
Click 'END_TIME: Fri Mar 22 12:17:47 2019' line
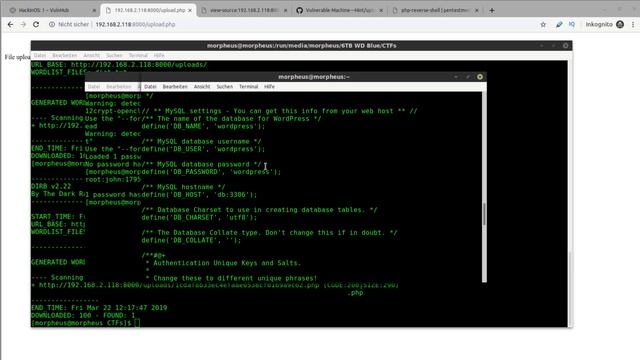99,308
